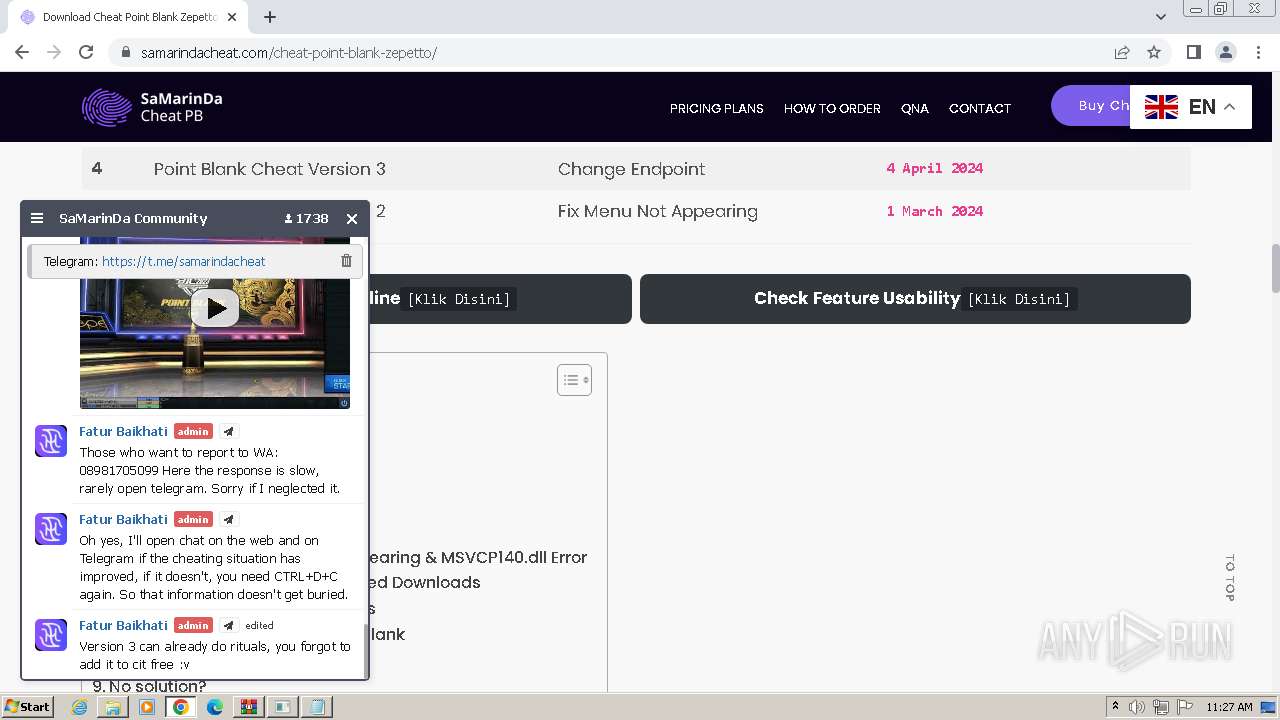
Task: Open volume control in system tray
Action: point(1137,707)
